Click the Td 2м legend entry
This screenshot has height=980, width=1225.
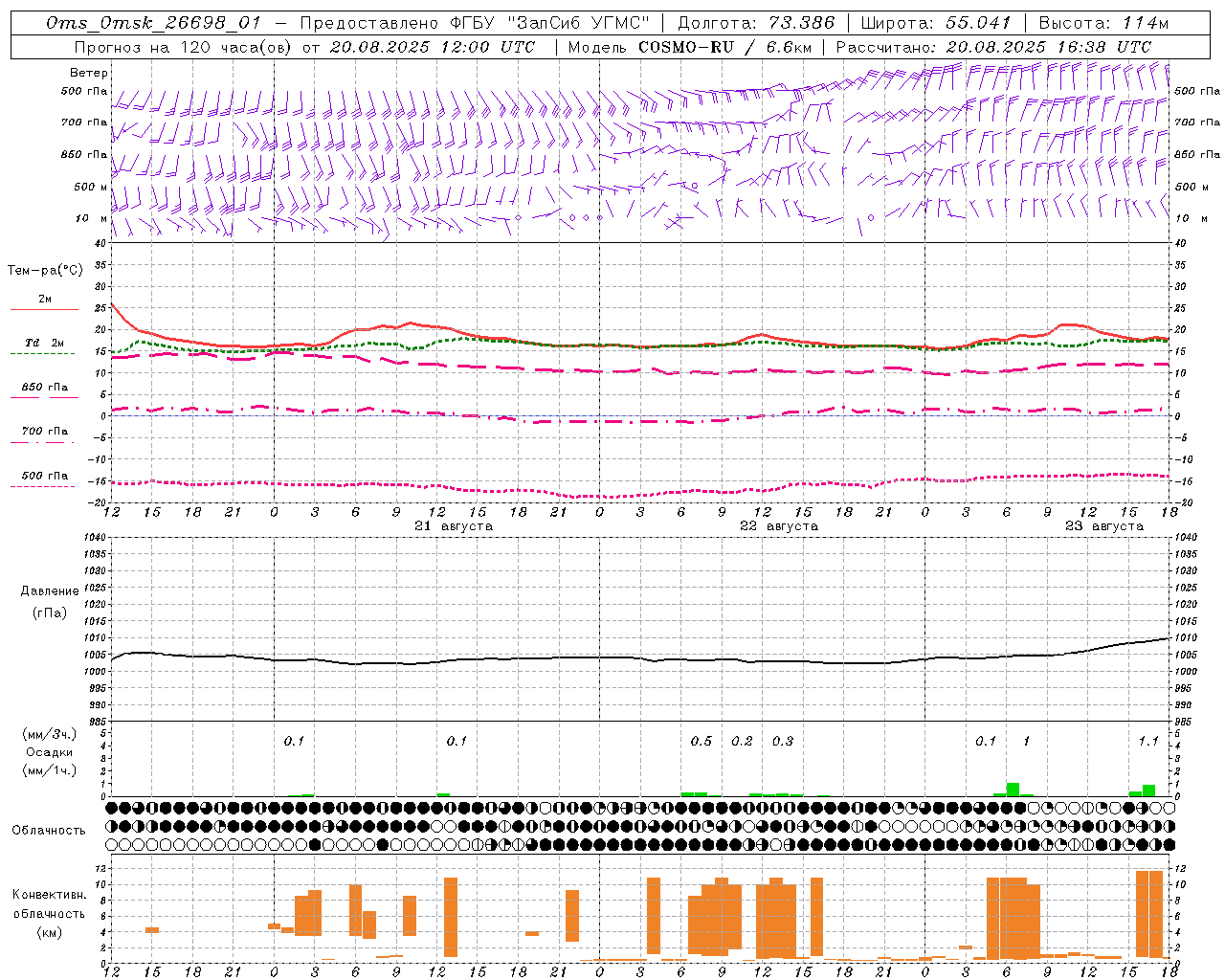click(45, 343)
